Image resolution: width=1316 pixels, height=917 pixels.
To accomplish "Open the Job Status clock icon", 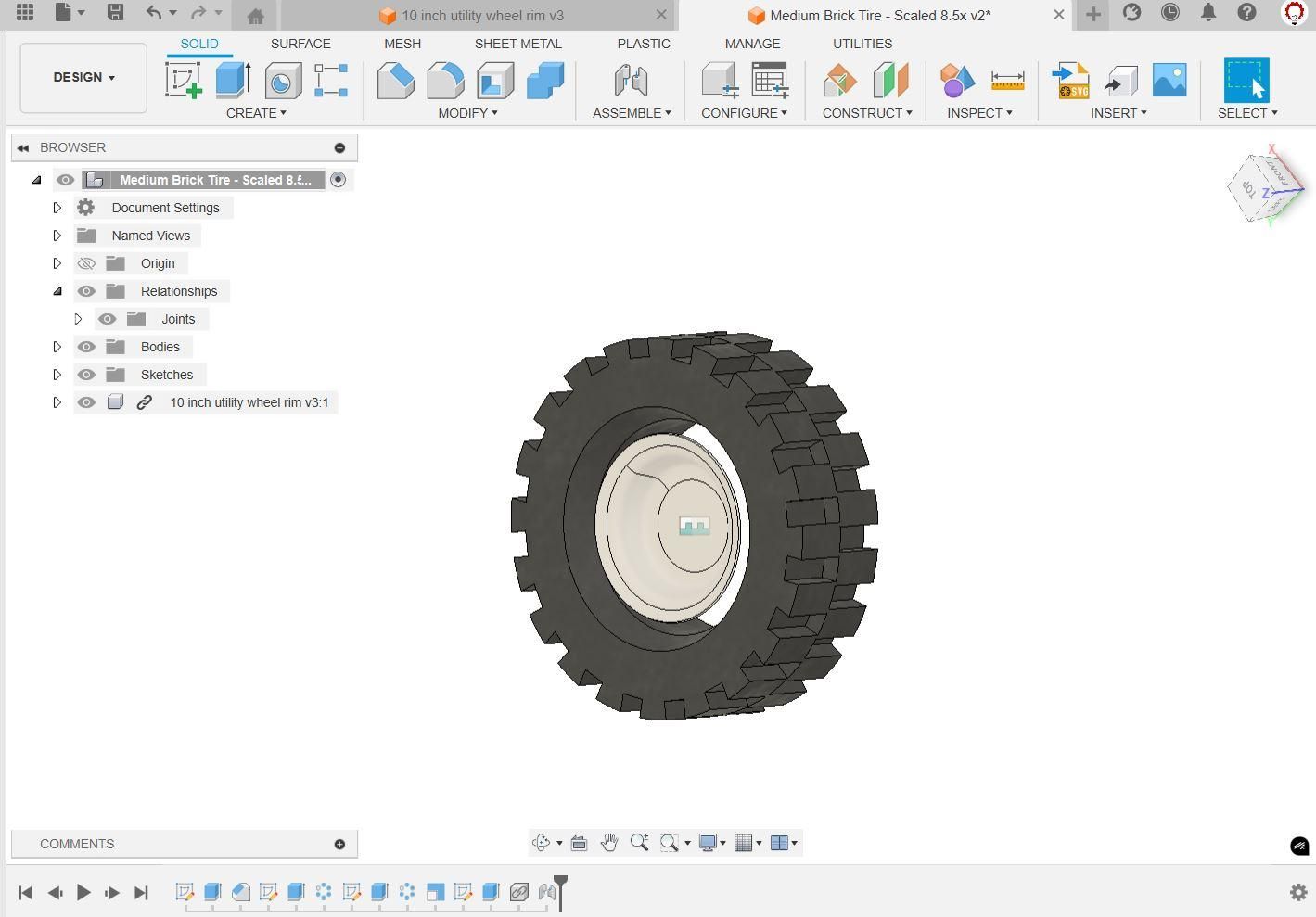I will point(1170,13).
